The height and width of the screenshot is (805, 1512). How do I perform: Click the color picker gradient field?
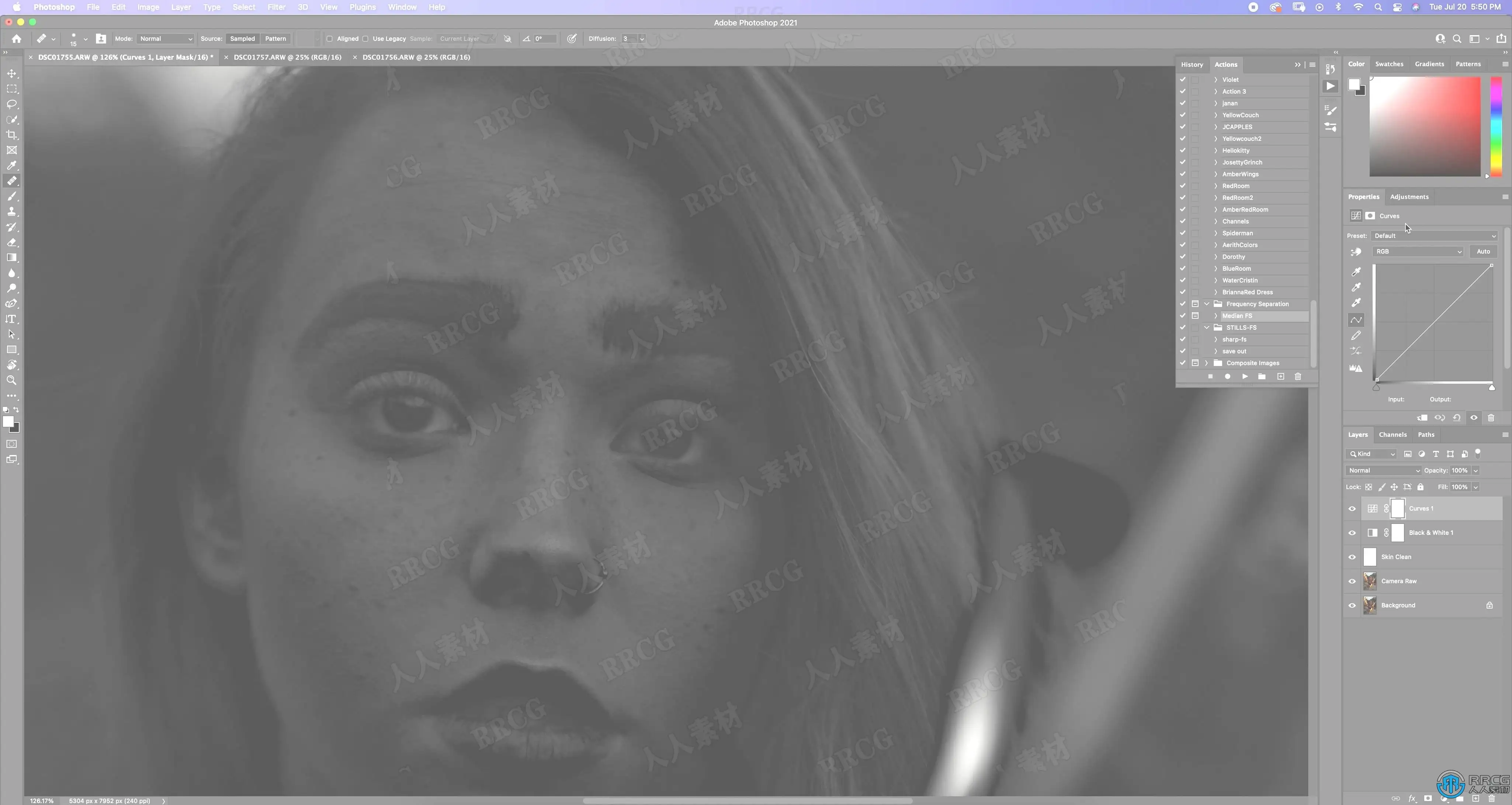[1425, 127]
